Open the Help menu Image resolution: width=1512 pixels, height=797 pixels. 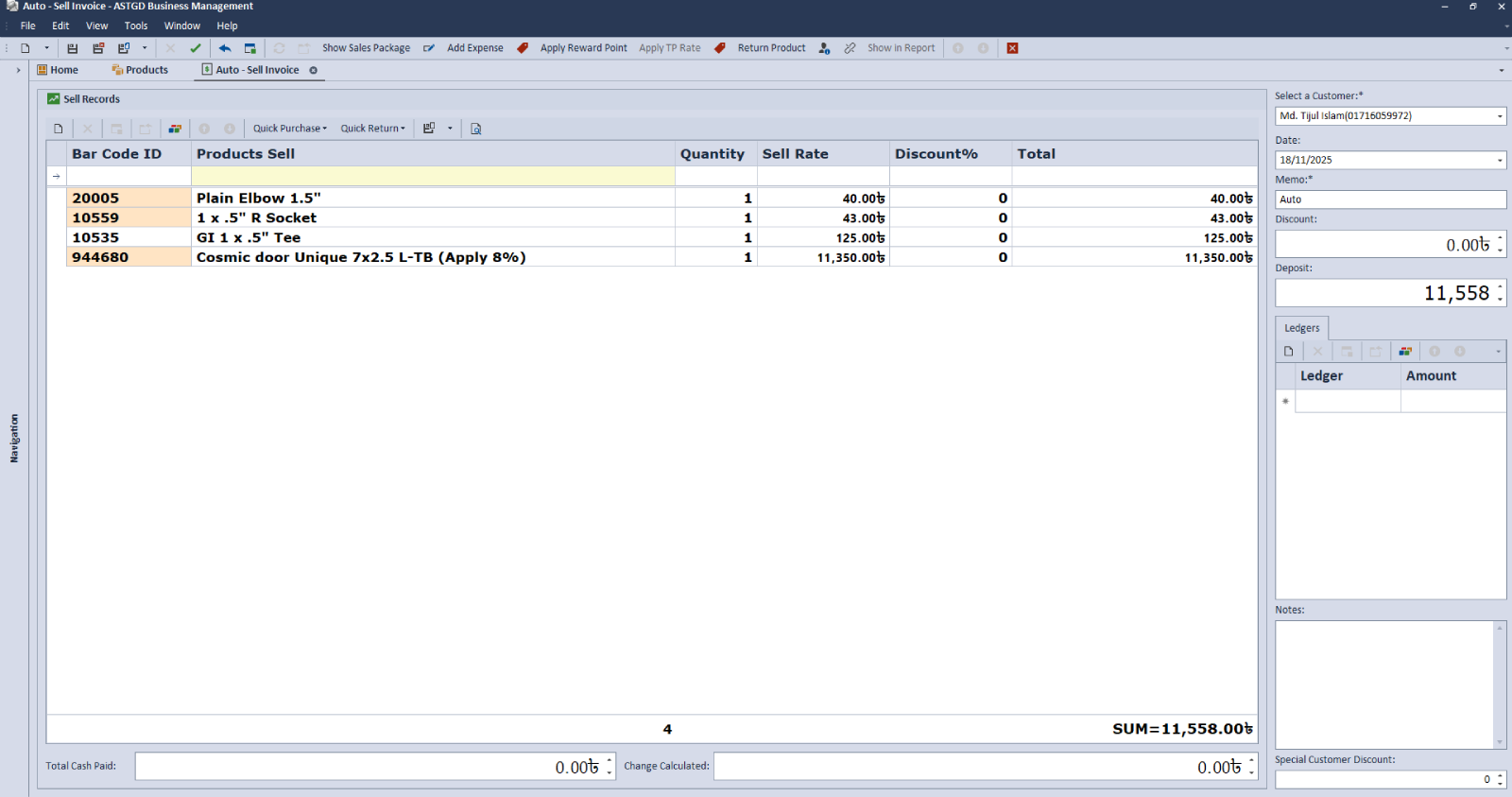pyautogui.click(x=227, y=26)
